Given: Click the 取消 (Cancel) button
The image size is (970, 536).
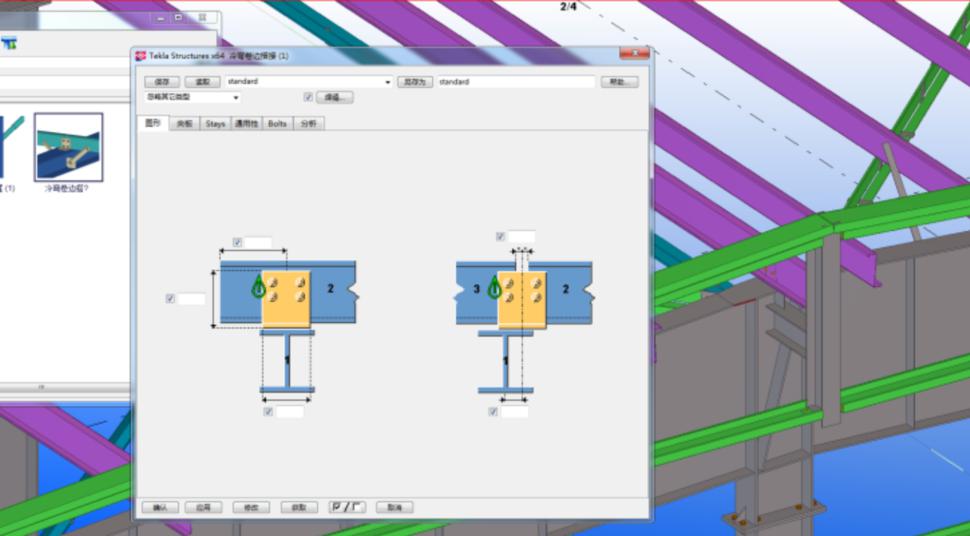Looking at the screenshot, I should pyautogui.click(x=395, y=508).
